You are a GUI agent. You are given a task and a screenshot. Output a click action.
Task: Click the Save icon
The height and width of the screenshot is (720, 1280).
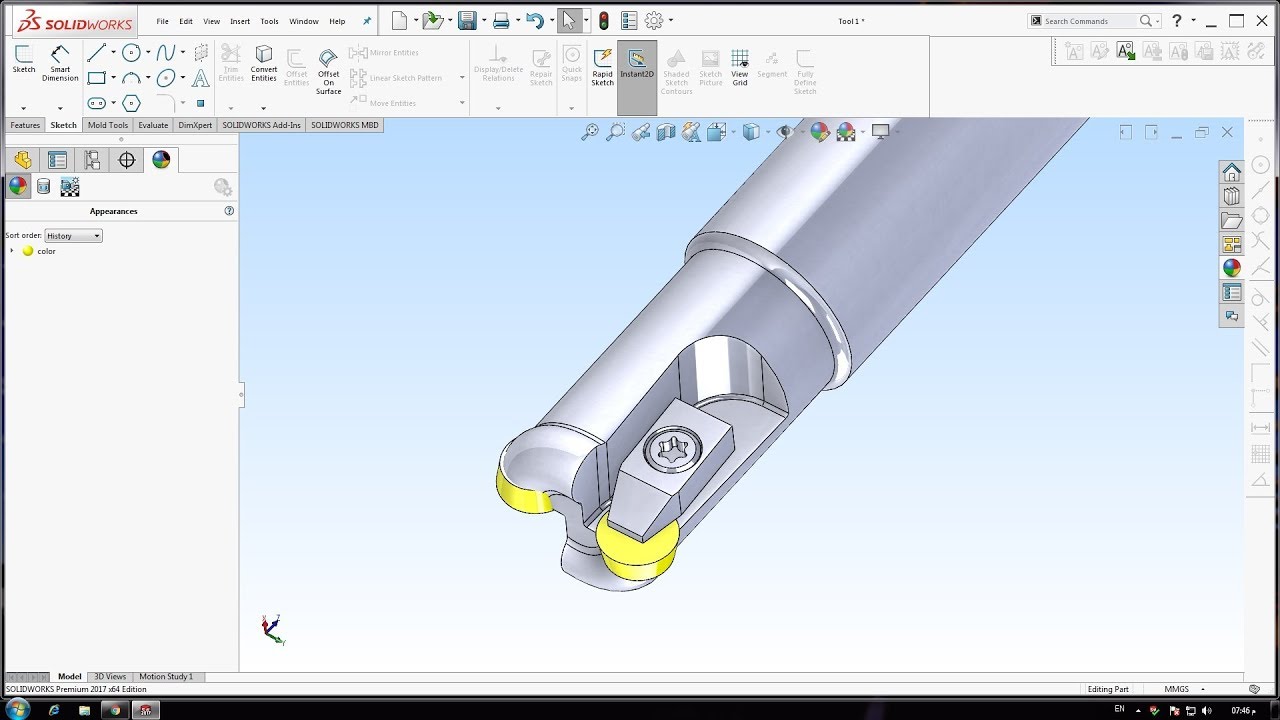click(x=466, y=20)
